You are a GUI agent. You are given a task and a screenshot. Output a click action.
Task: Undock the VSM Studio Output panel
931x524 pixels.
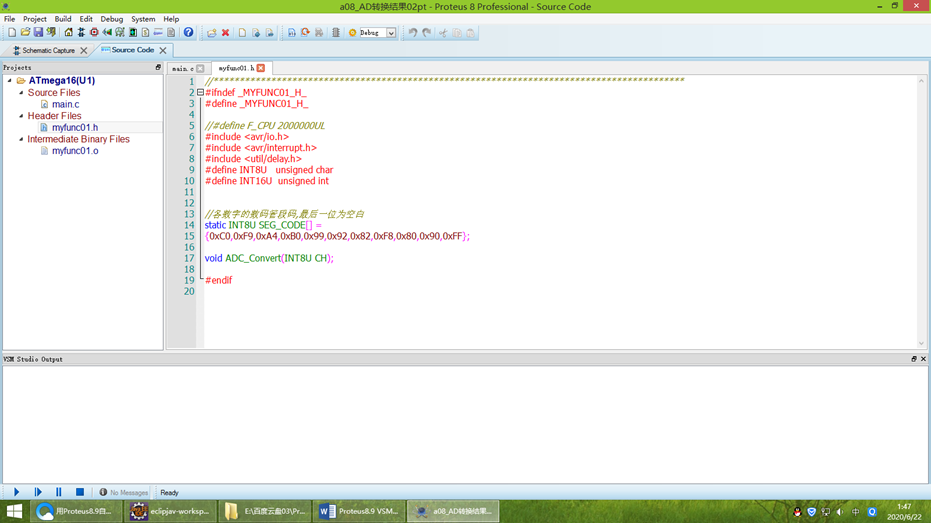[x=914, y=359]
